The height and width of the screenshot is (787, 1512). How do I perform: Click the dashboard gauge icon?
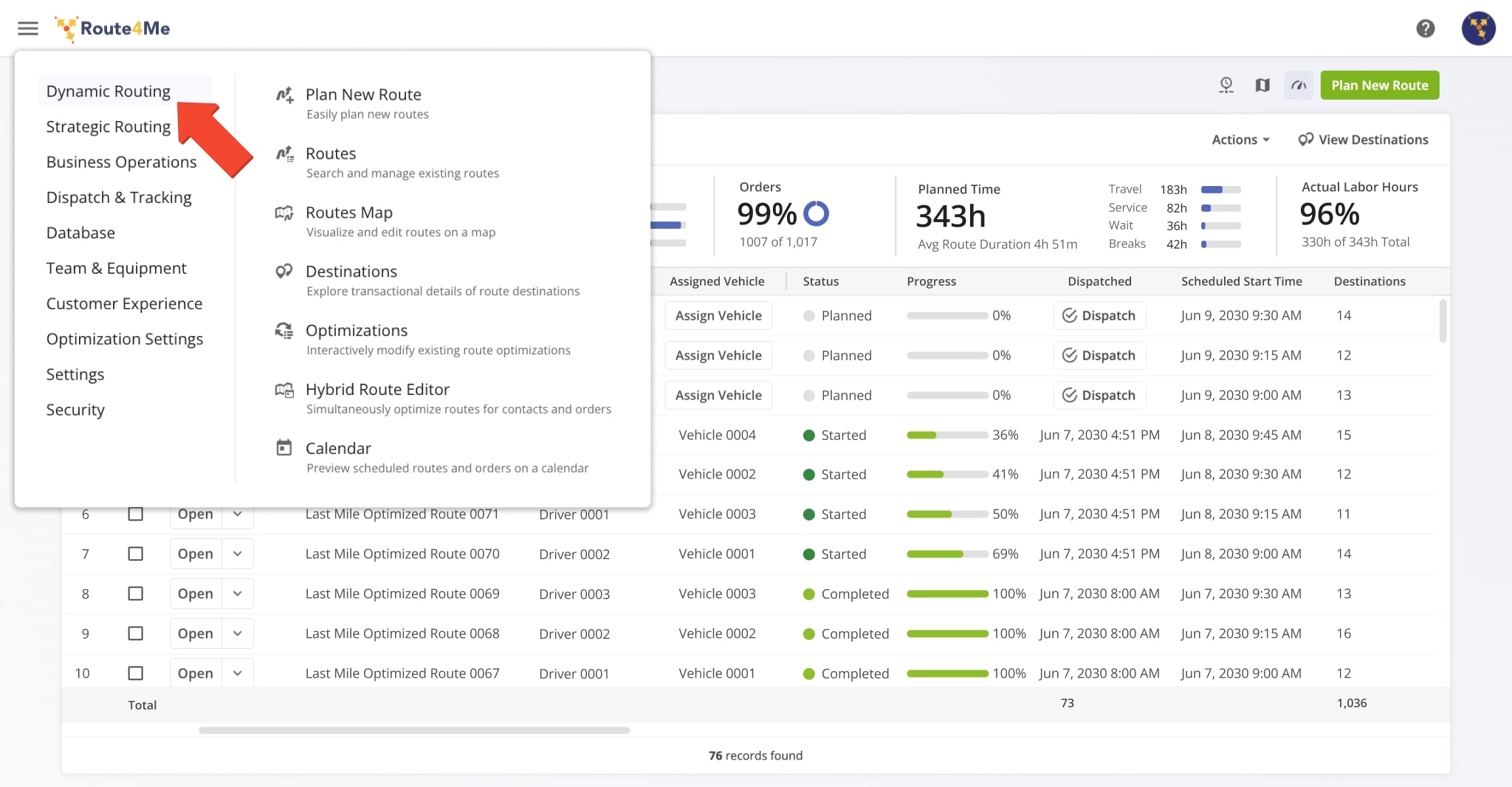pos(1299,86)
